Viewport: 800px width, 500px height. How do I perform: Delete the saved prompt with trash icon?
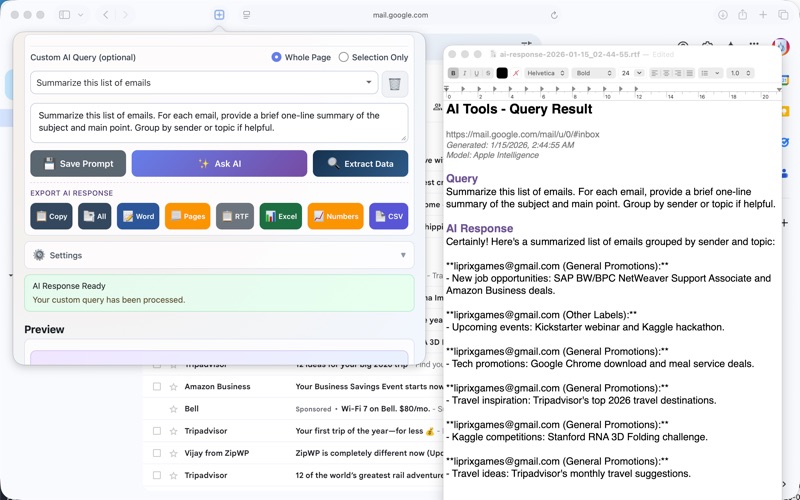pyautogui.click(x=394, y=84)
